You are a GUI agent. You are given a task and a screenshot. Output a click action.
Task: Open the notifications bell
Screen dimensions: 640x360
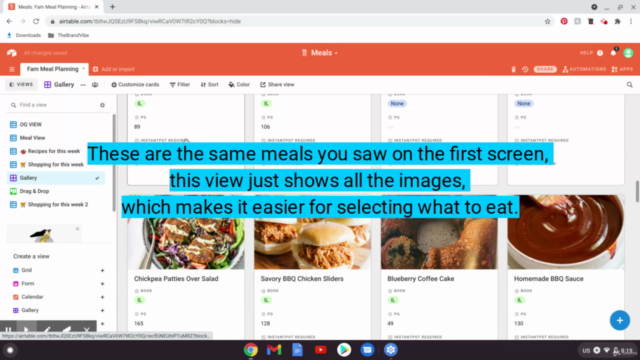pos(613,53)
